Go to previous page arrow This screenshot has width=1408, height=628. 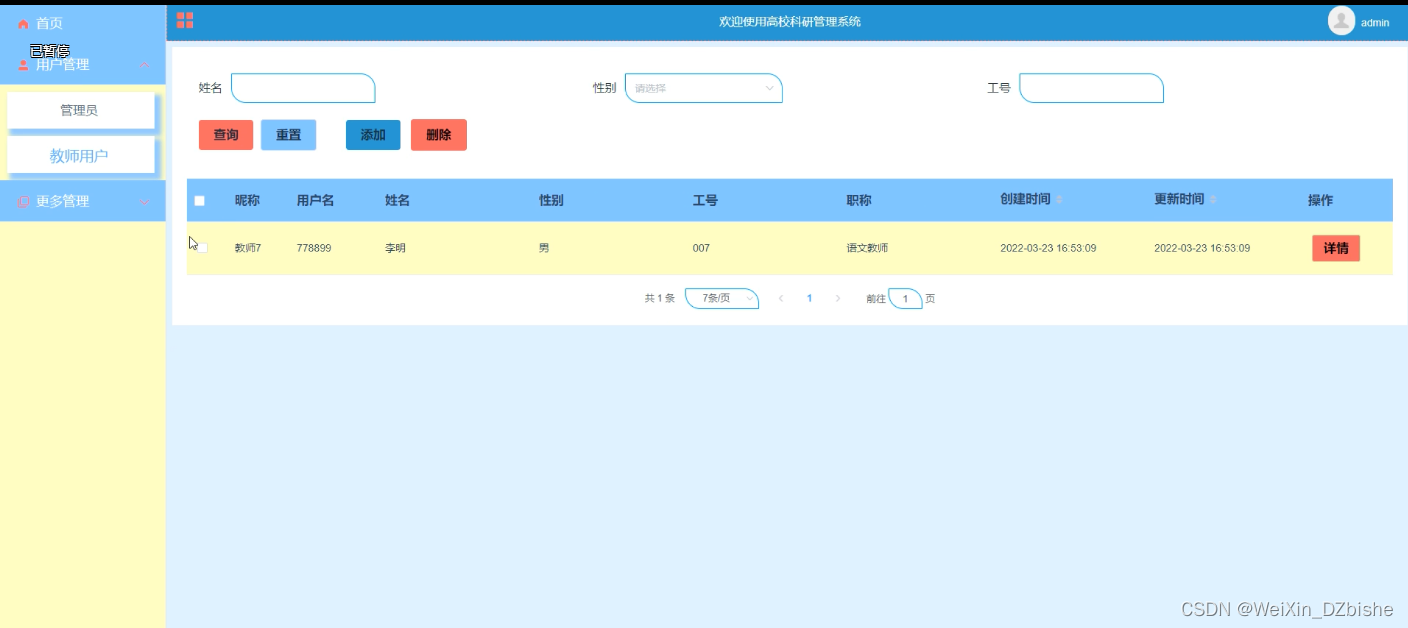[x=781, y=298]
